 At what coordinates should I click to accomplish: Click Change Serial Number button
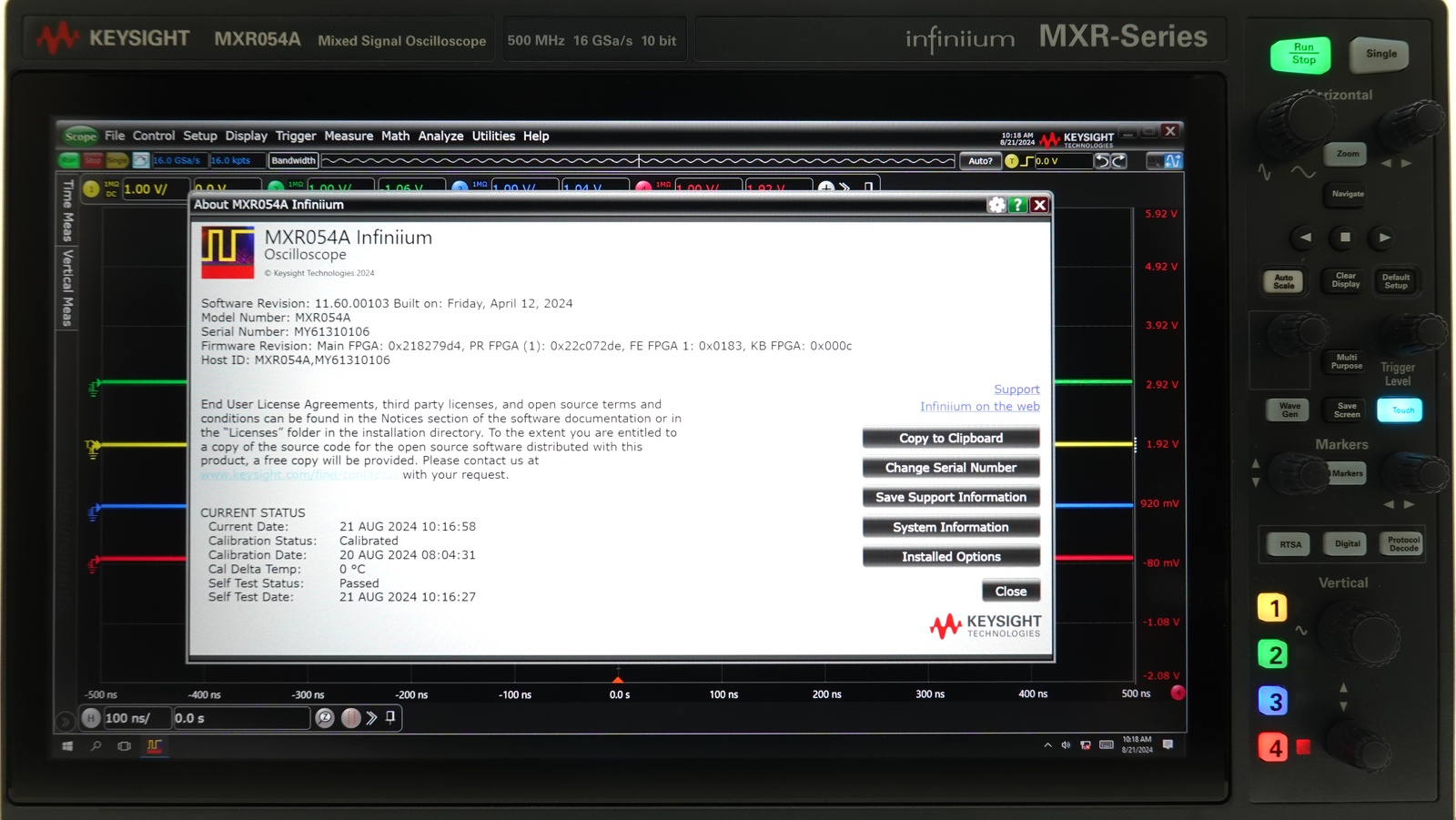[951, 468]
